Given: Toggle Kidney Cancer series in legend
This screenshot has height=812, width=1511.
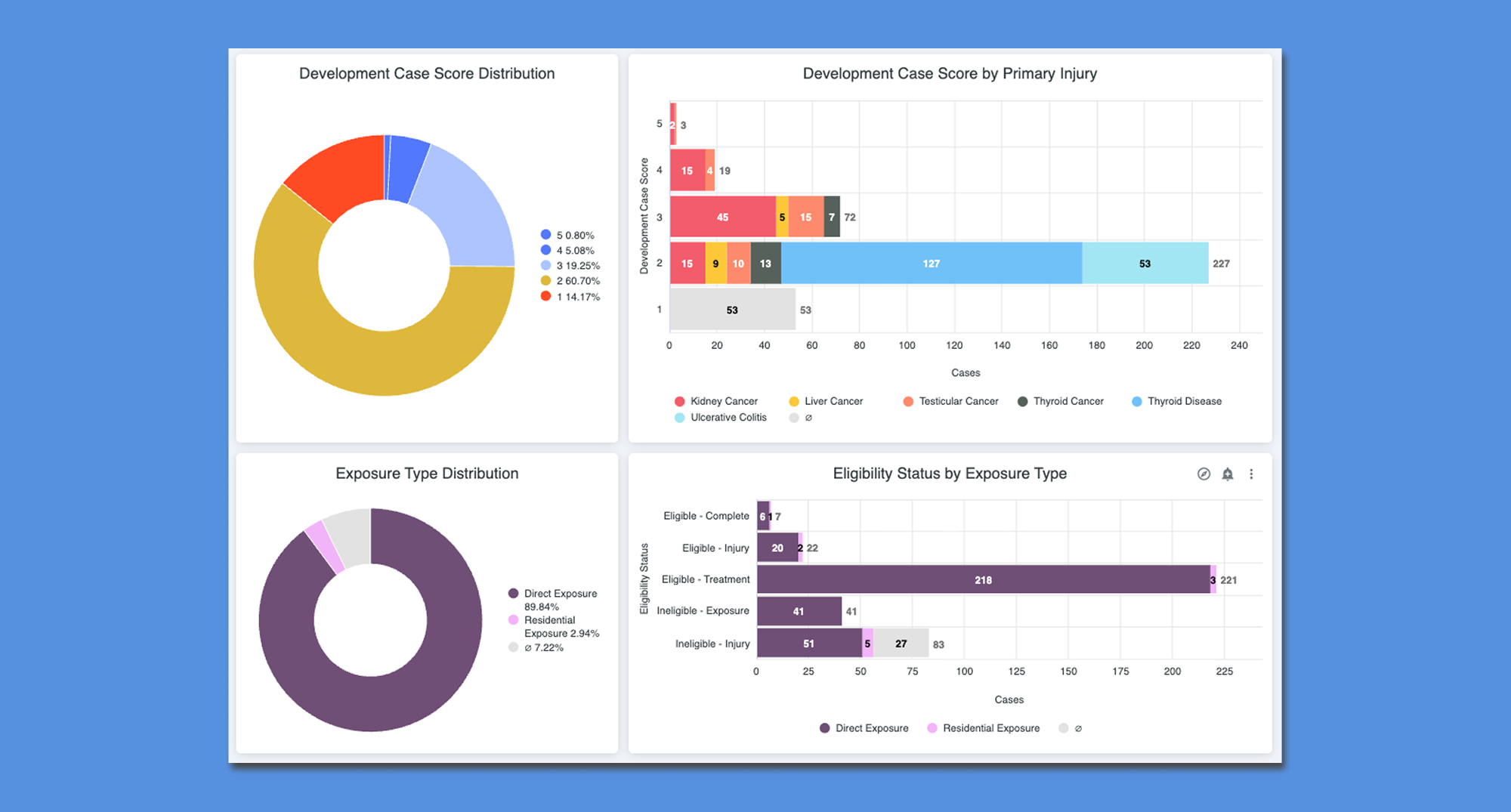Looking at the screenshot, I should pyautogui.click(x=715, y=401).
